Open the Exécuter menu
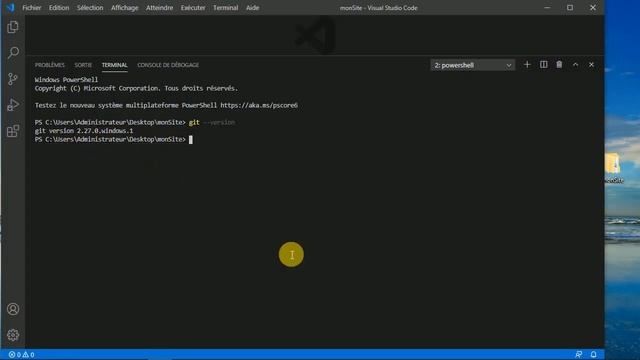The height and width of the screenshot is (360, 640). (x=193, y=8)
